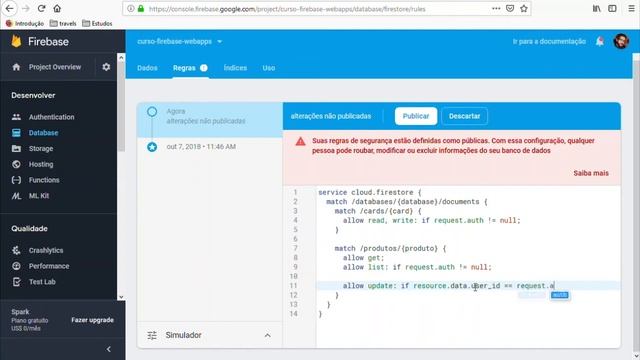Viewport: 640px width, 360px height.
Task: Open curso-firebase-webapps project dropdown
Action: tap(180, 42)
